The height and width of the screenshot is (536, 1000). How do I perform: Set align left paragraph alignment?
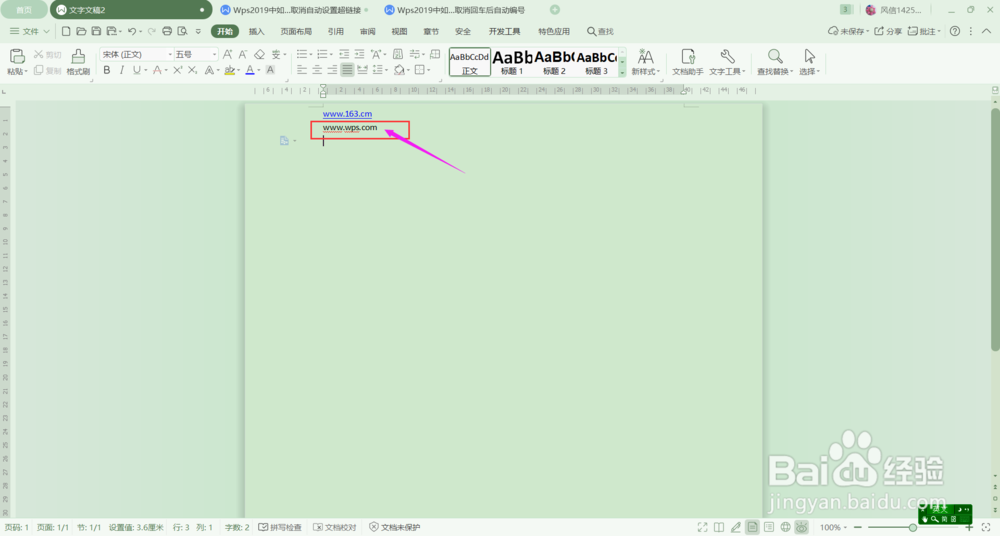click(x=302, y=70)
